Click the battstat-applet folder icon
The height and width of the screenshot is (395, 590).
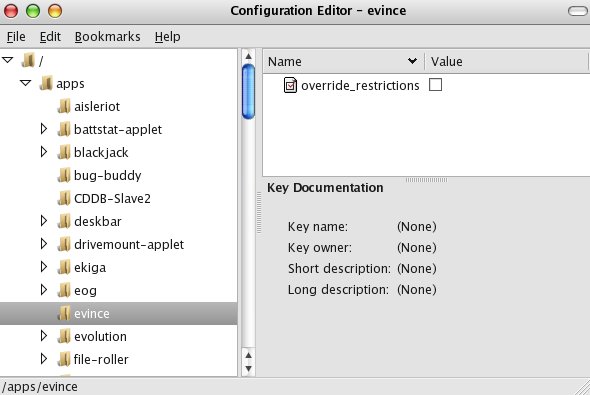(64, 129)
